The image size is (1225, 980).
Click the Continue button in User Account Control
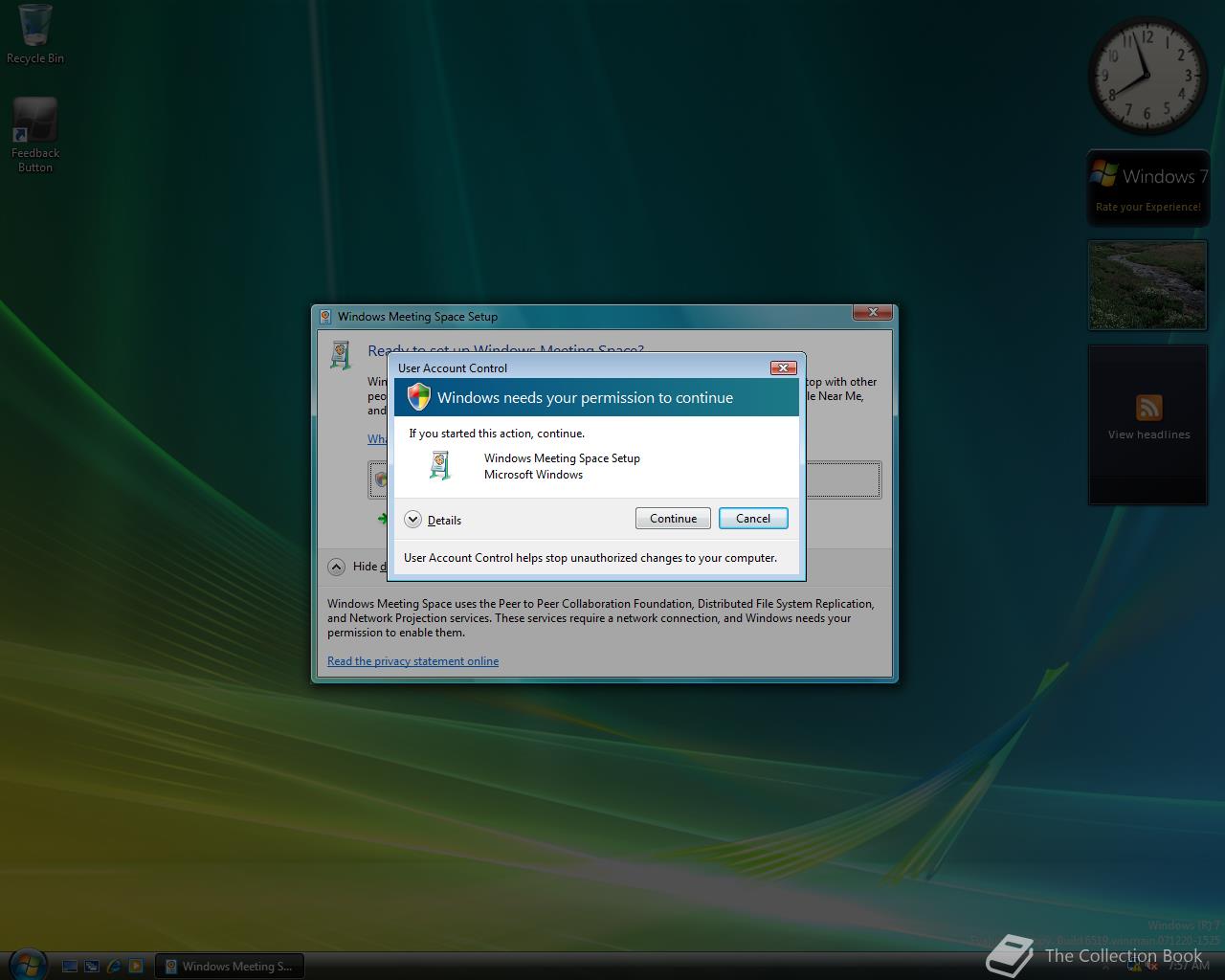(x=673, y=519)
